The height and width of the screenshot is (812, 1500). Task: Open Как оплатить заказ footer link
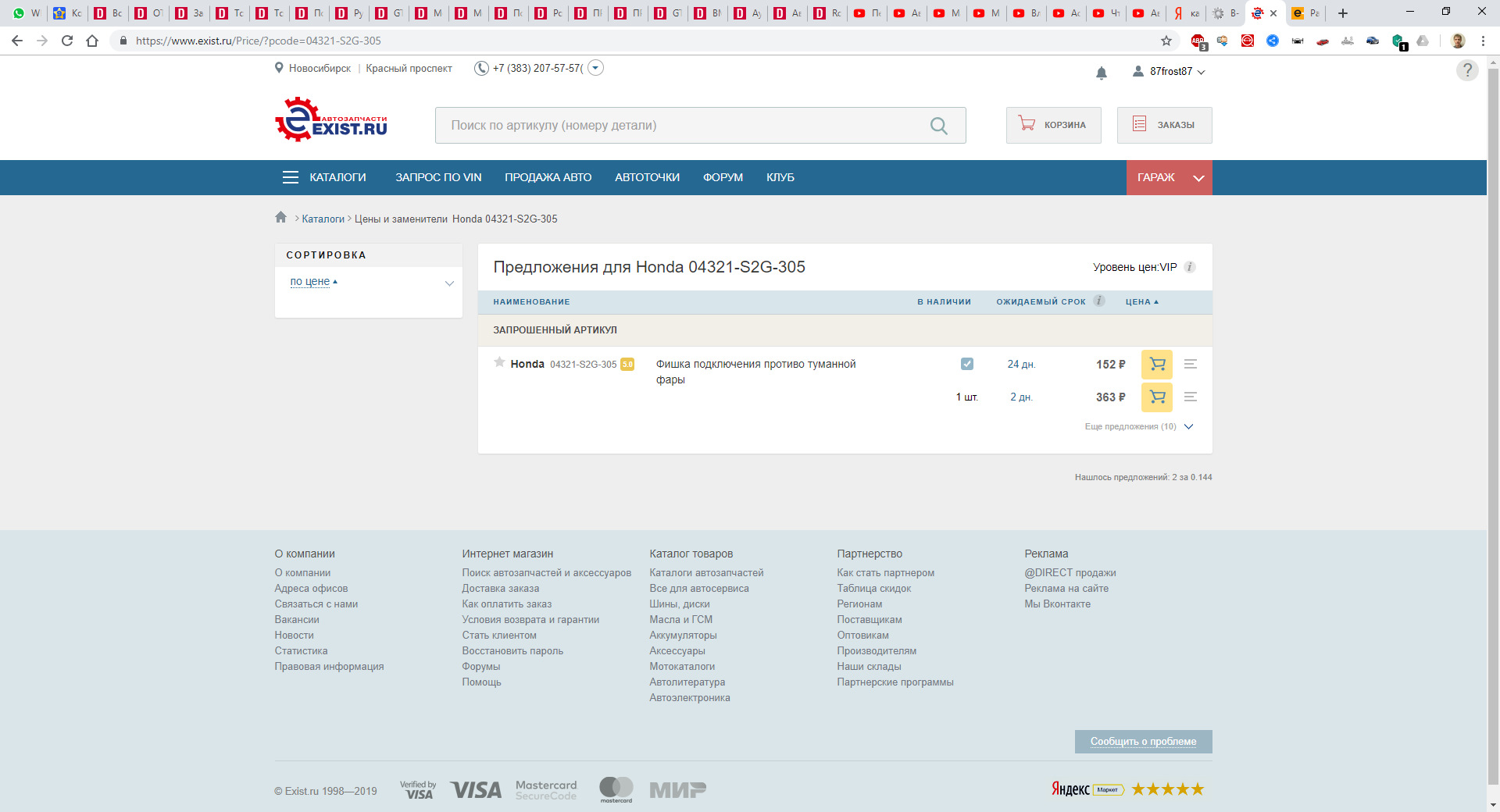[506, 604]
